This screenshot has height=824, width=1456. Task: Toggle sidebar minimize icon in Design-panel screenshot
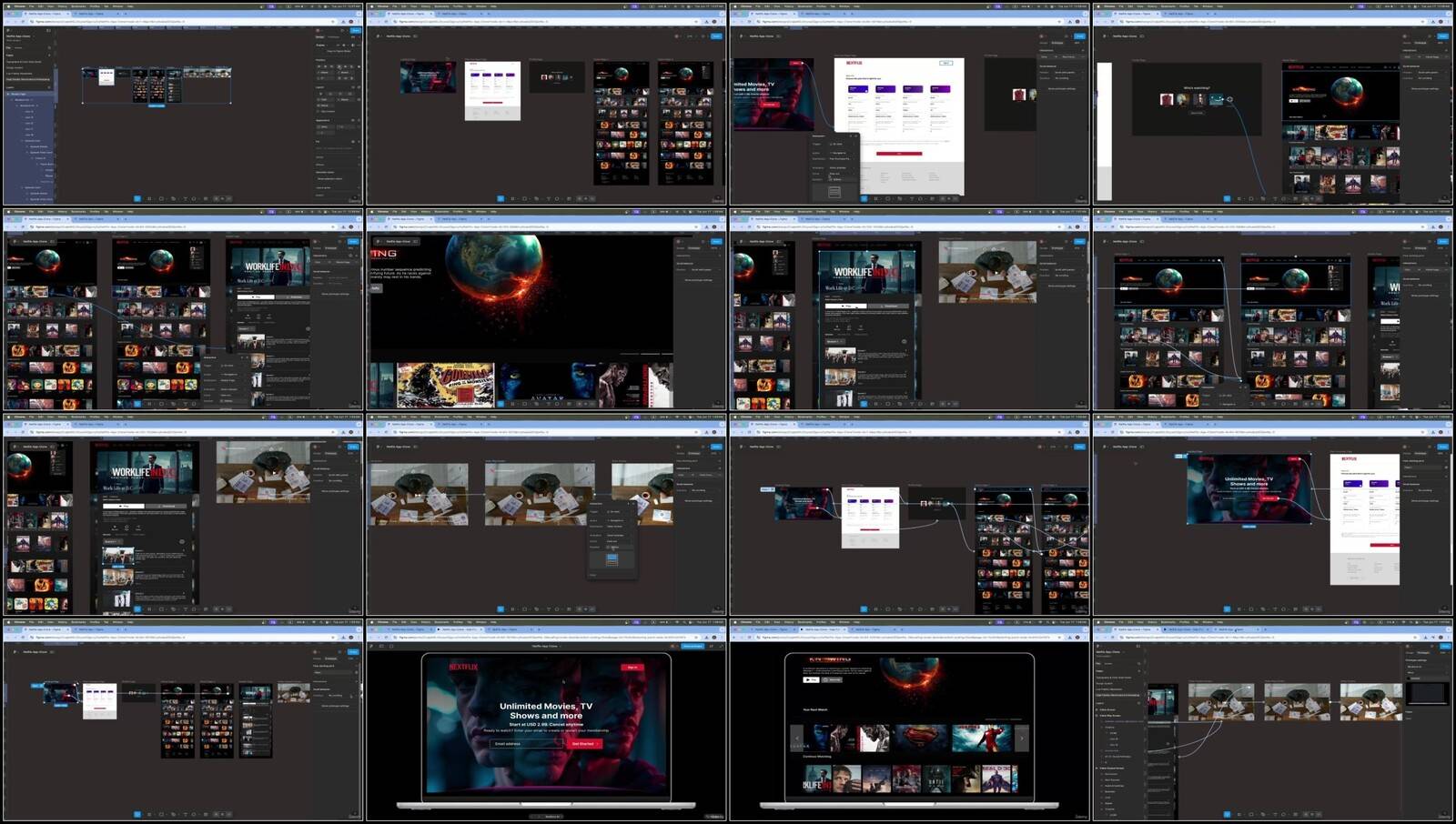49,30
